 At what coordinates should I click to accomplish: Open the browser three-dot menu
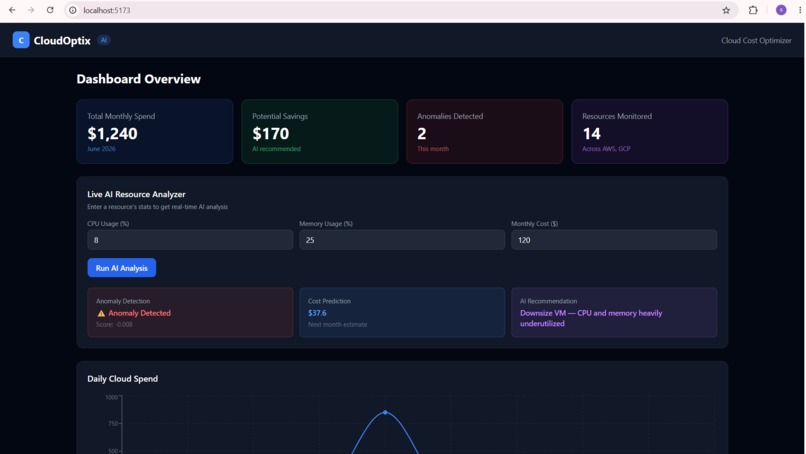[800, 10]
